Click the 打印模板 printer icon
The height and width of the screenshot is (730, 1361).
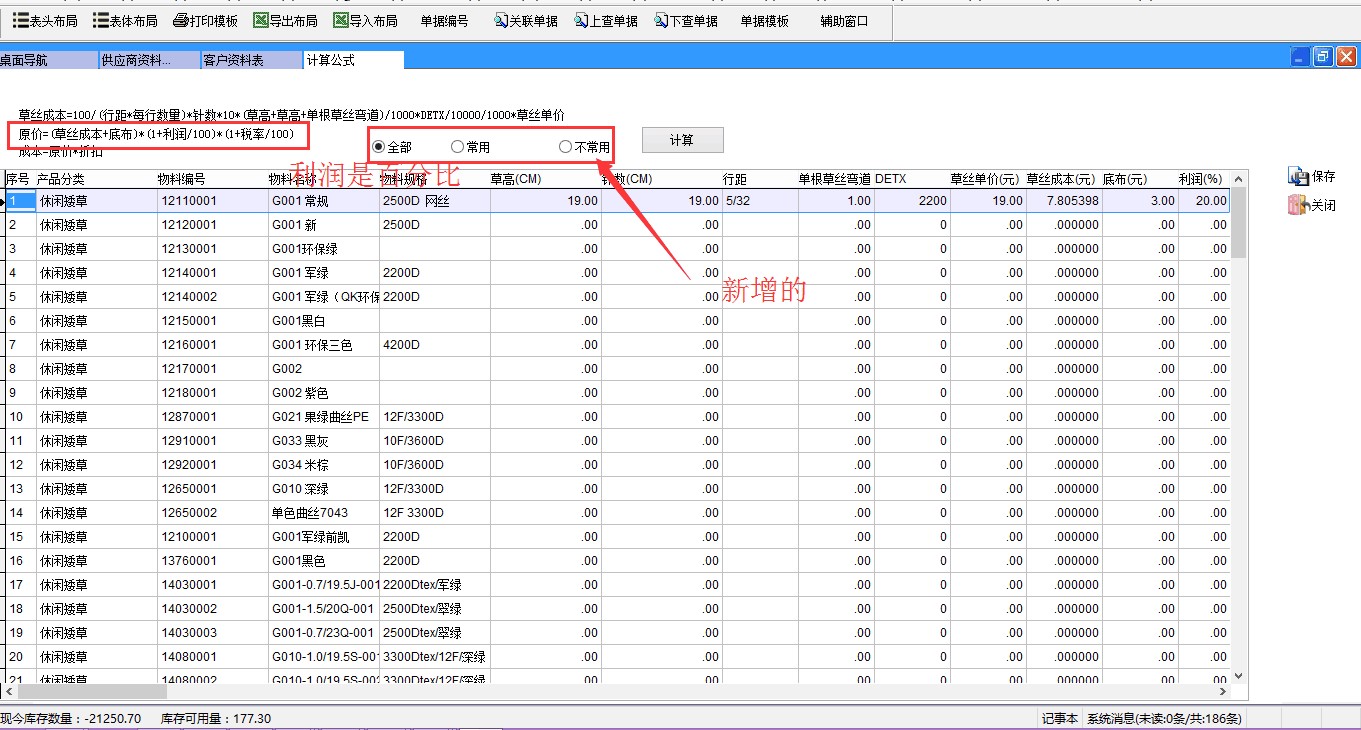[181, 21]
